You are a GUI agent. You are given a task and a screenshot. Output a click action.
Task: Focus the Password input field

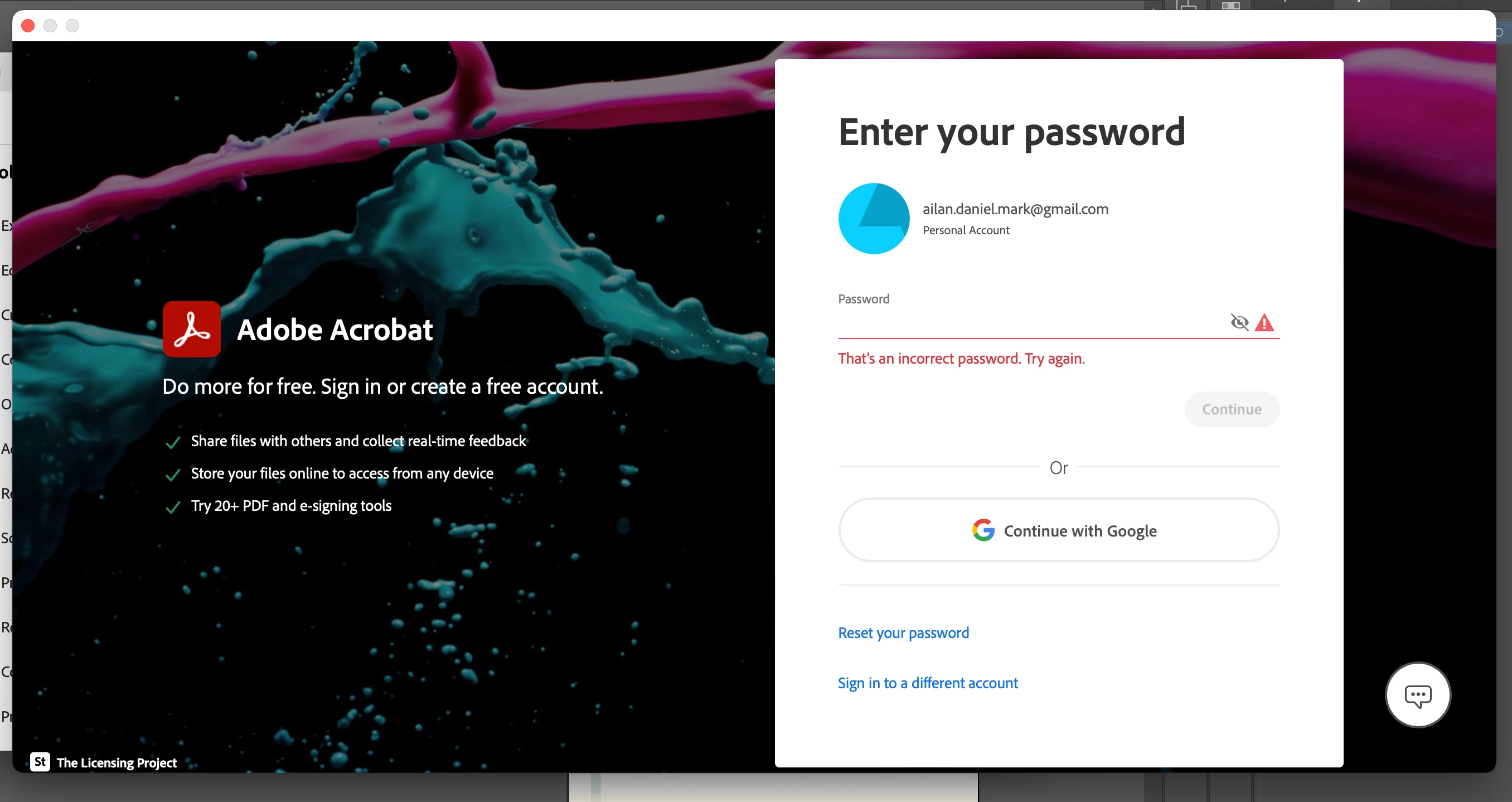1033,322
